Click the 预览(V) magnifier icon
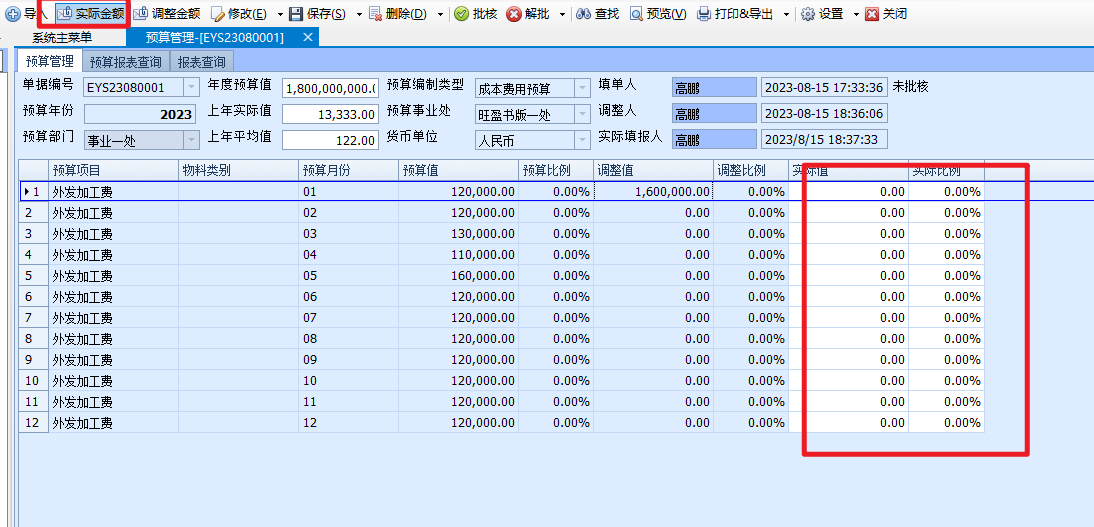The image size is (1094, 527). [636, 13]
